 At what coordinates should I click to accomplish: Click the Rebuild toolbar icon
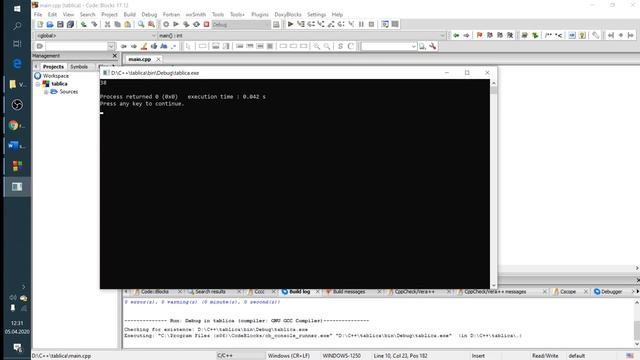pyautogui.click(x=196, y=24)
